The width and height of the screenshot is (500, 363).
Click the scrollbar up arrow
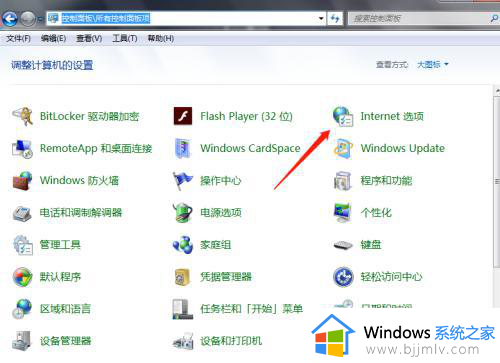[x=497, y=90]
